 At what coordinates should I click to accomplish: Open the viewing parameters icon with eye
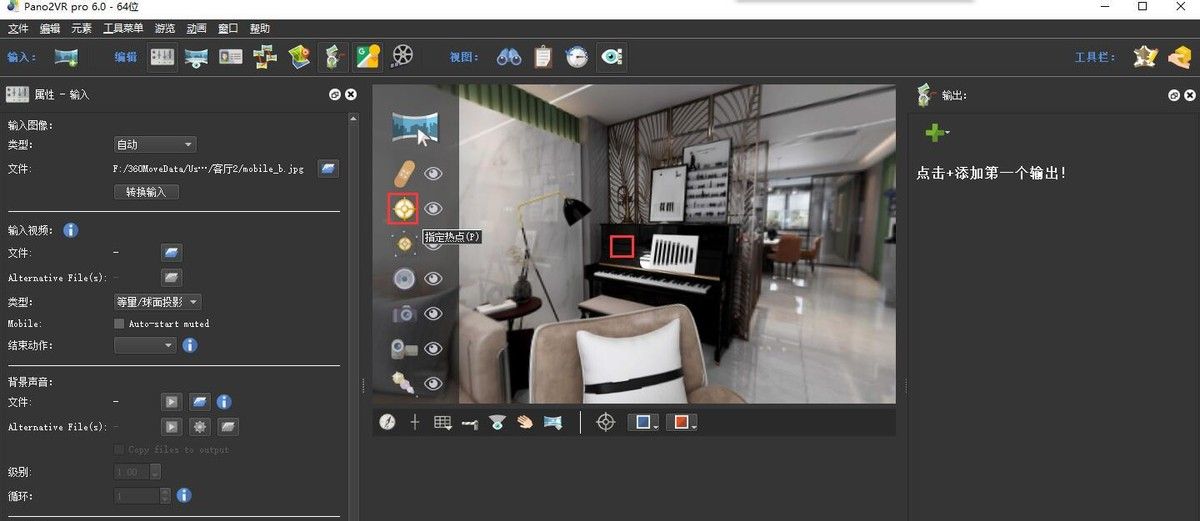196,57
